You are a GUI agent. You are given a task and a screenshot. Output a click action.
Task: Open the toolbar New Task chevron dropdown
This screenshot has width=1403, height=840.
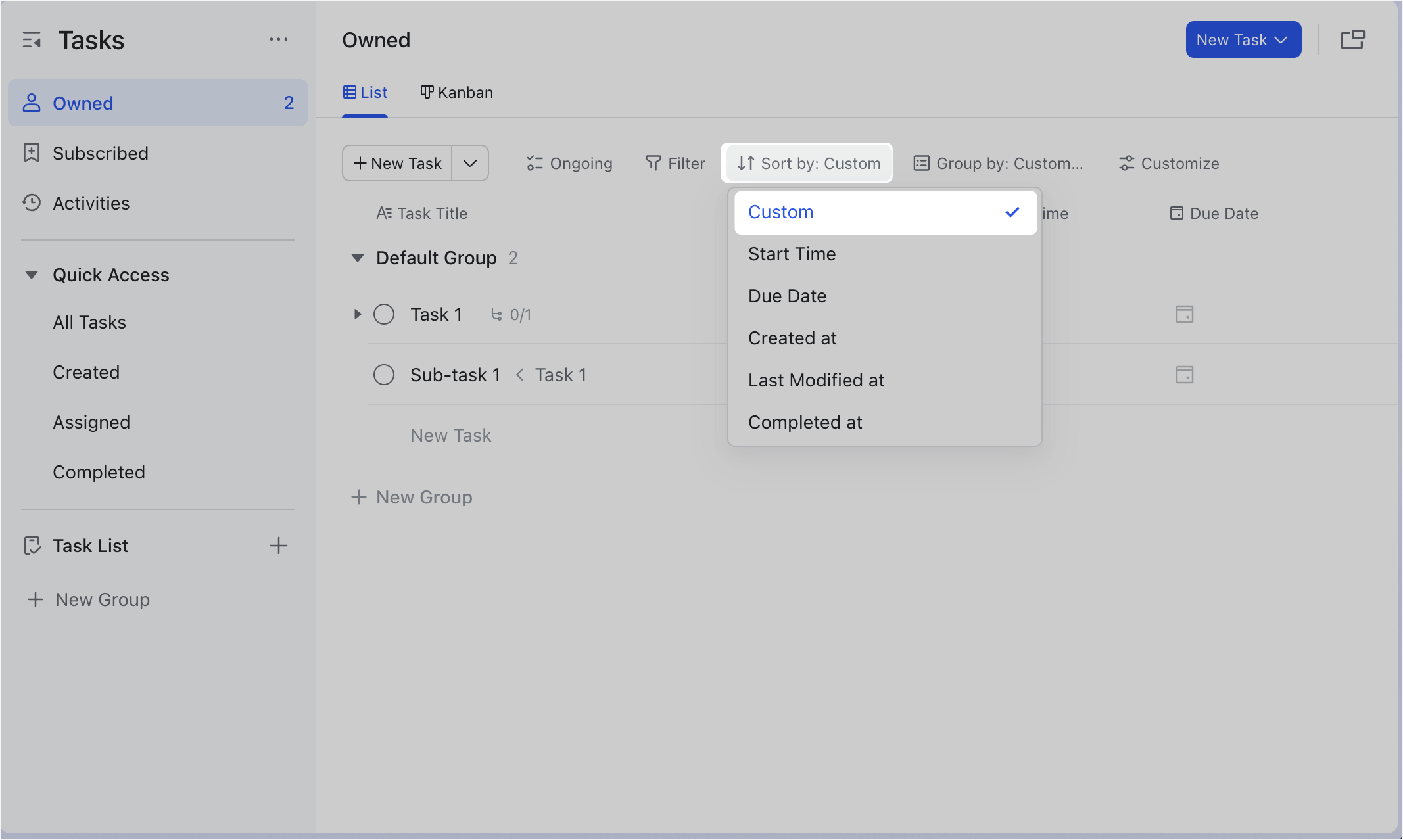click(x=470, y=163)
